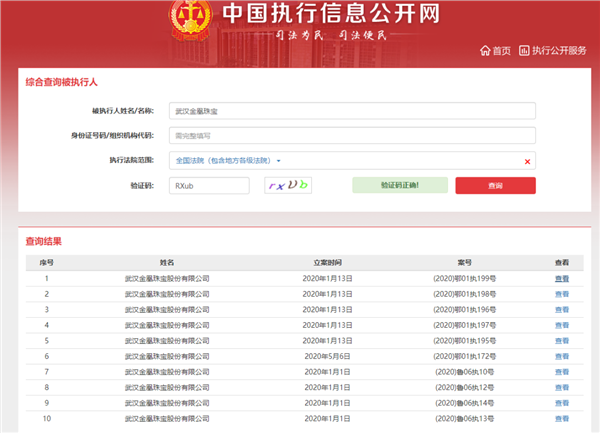Image resolution: width=600 pixels, height=433 pixels.
Task: Click the icon beside 执行公开服务
Action: point(524,50)
